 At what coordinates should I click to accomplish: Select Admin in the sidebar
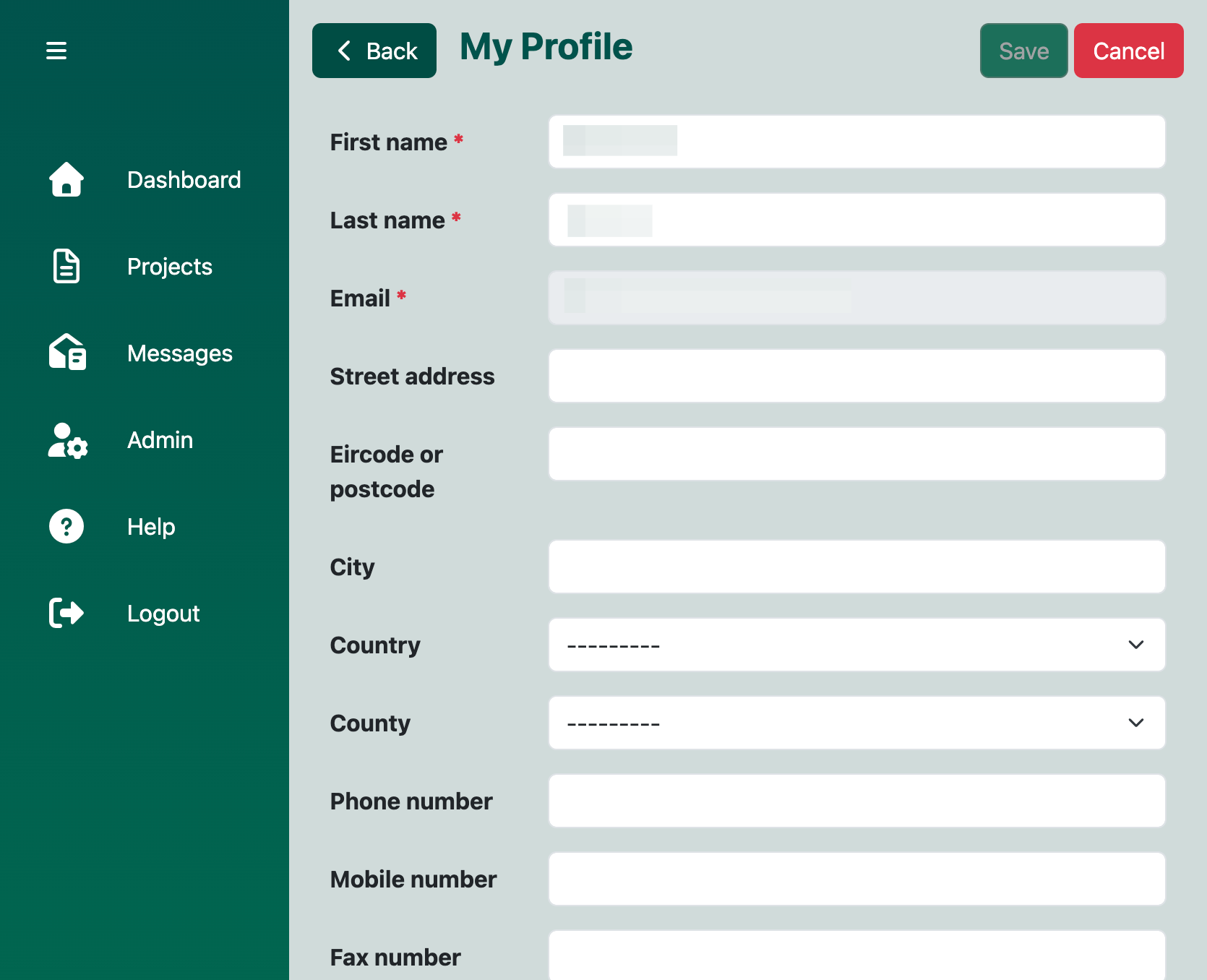160,440
